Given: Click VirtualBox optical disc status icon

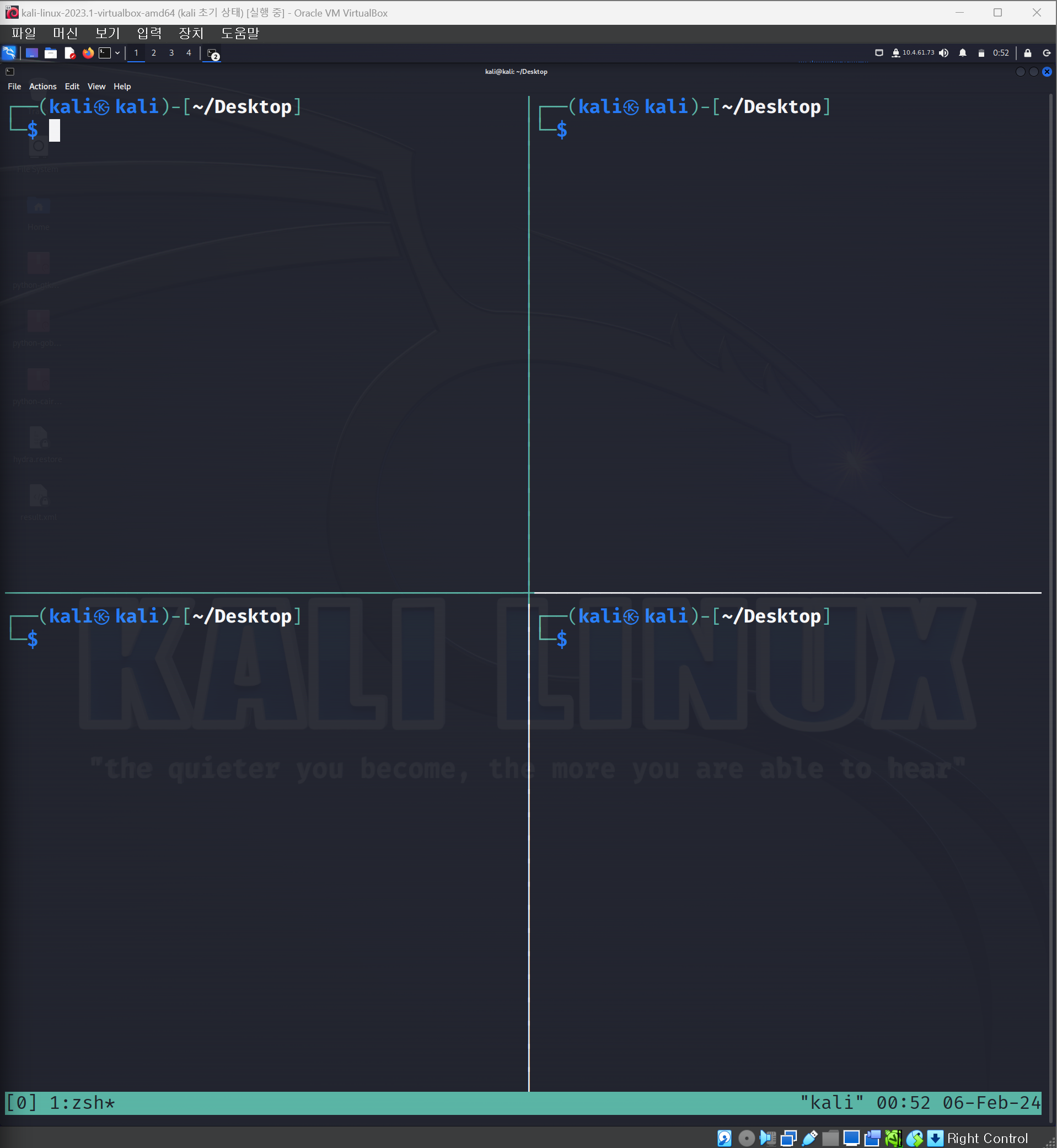Looking at the screenshot, I should pyautogui.click(x=747, y=1138).
